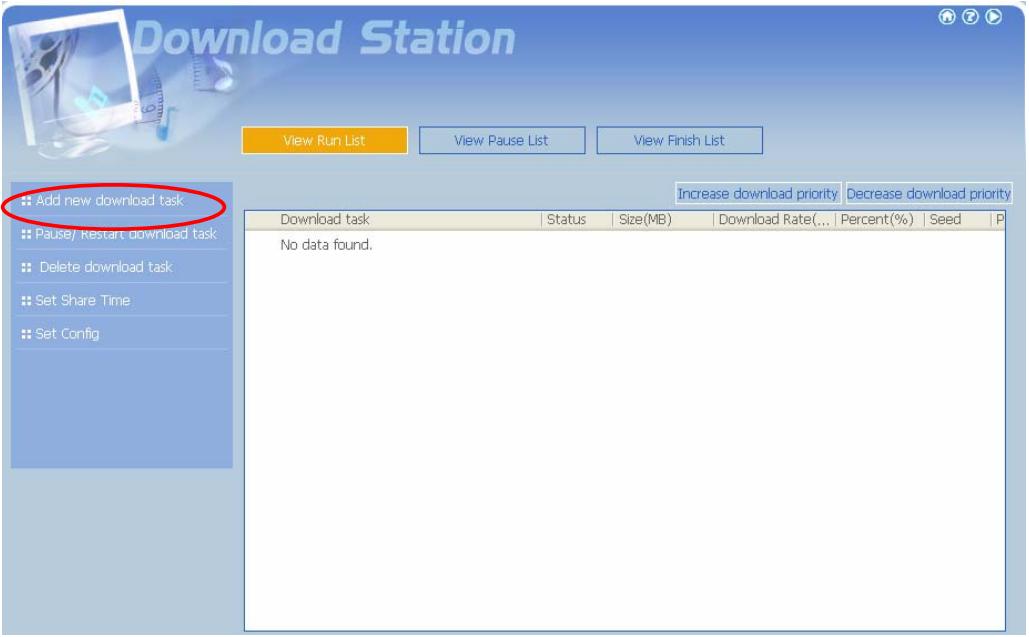Choose Delete download task in sidebar
The image size is (1029, 637).
tap(106, 268)
